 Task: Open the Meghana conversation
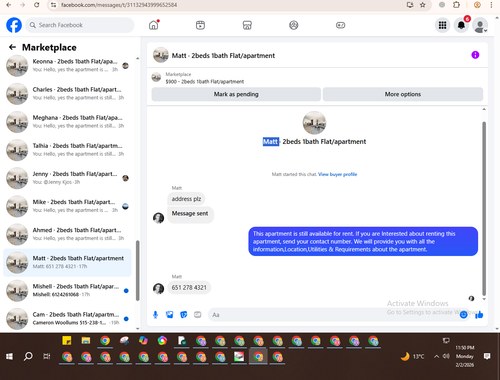pos(68,122)
